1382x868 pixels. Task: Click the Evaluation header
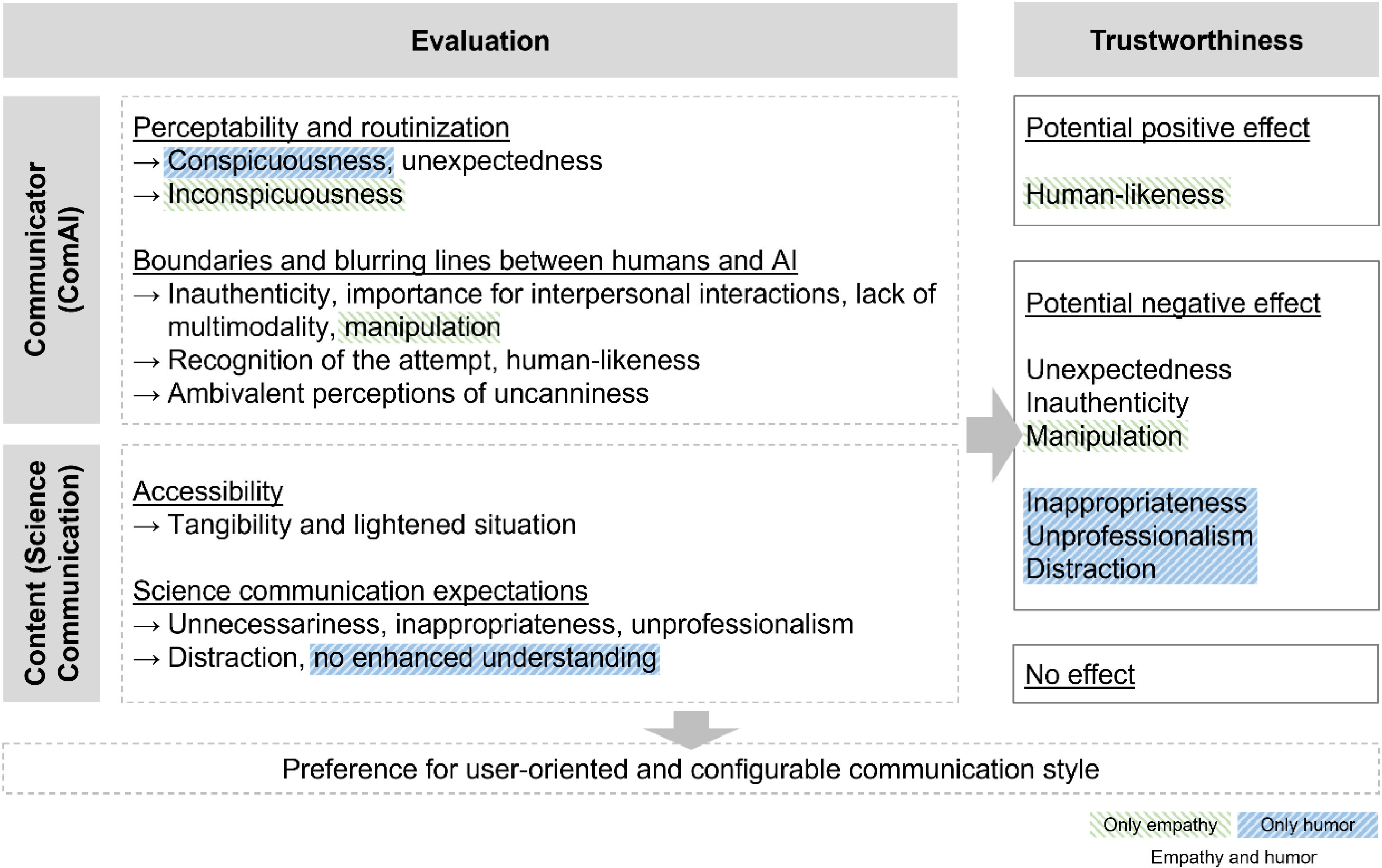[480, 41]
